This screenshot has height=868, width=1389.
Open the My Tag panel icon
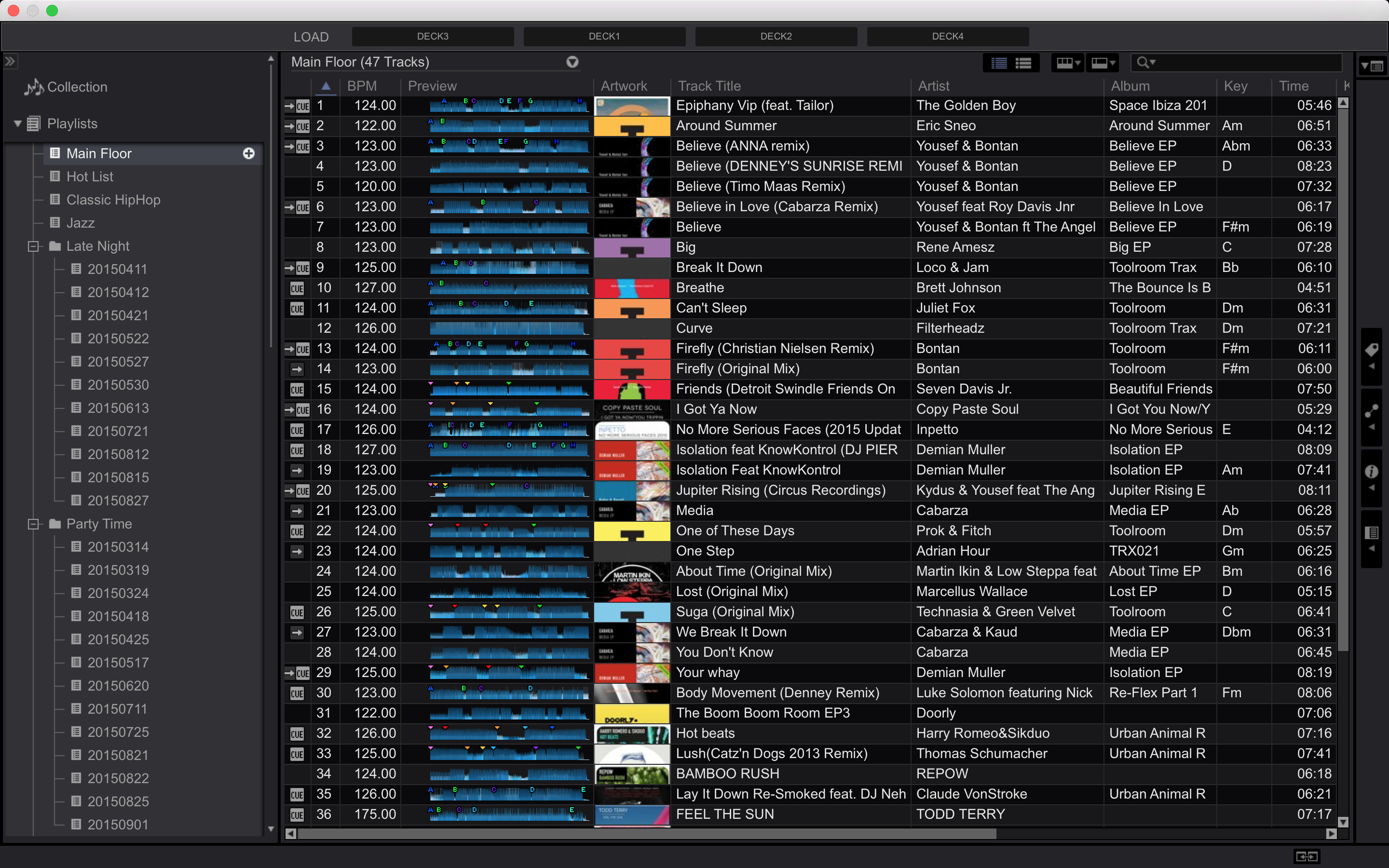pos(1371,350)
